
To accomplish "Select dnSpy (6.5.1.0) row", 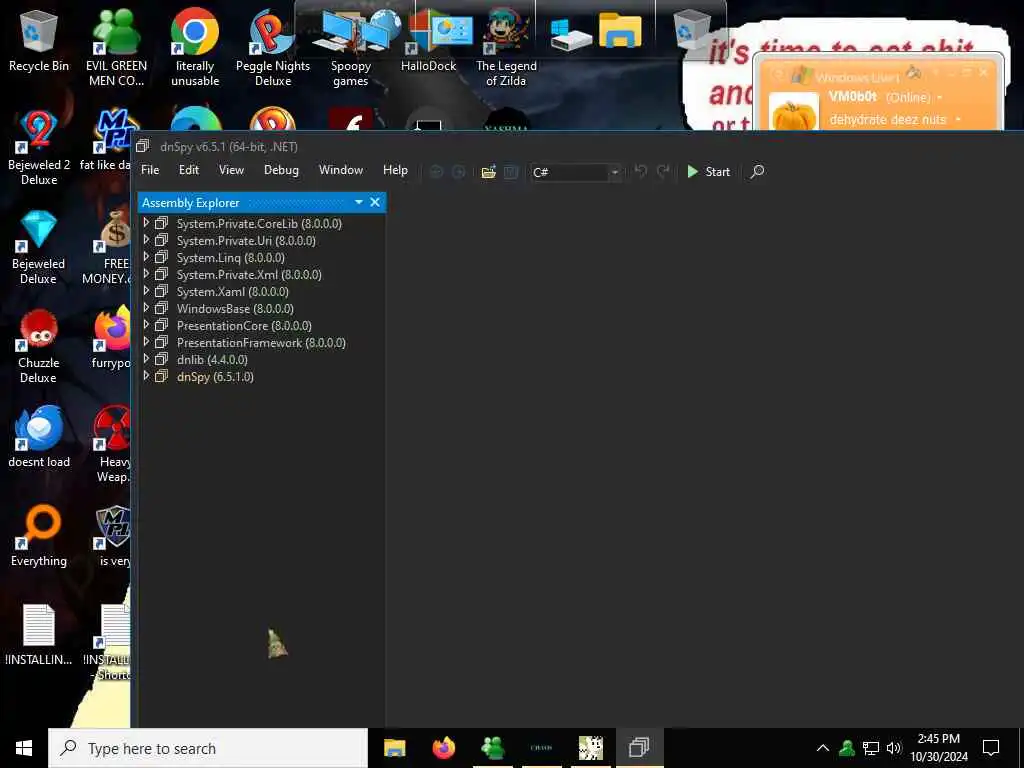I will point(215,376).
